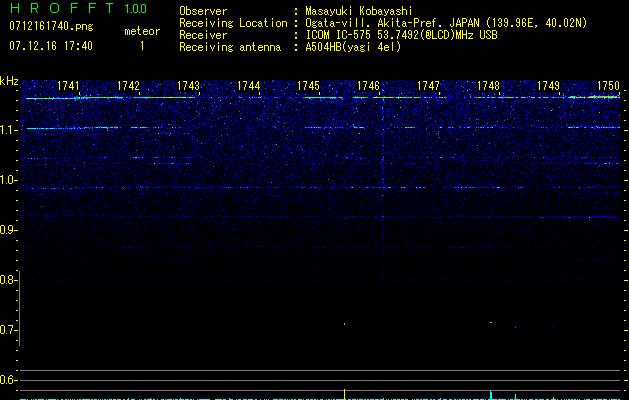Click the 1748 time axis label

(488, 86)
